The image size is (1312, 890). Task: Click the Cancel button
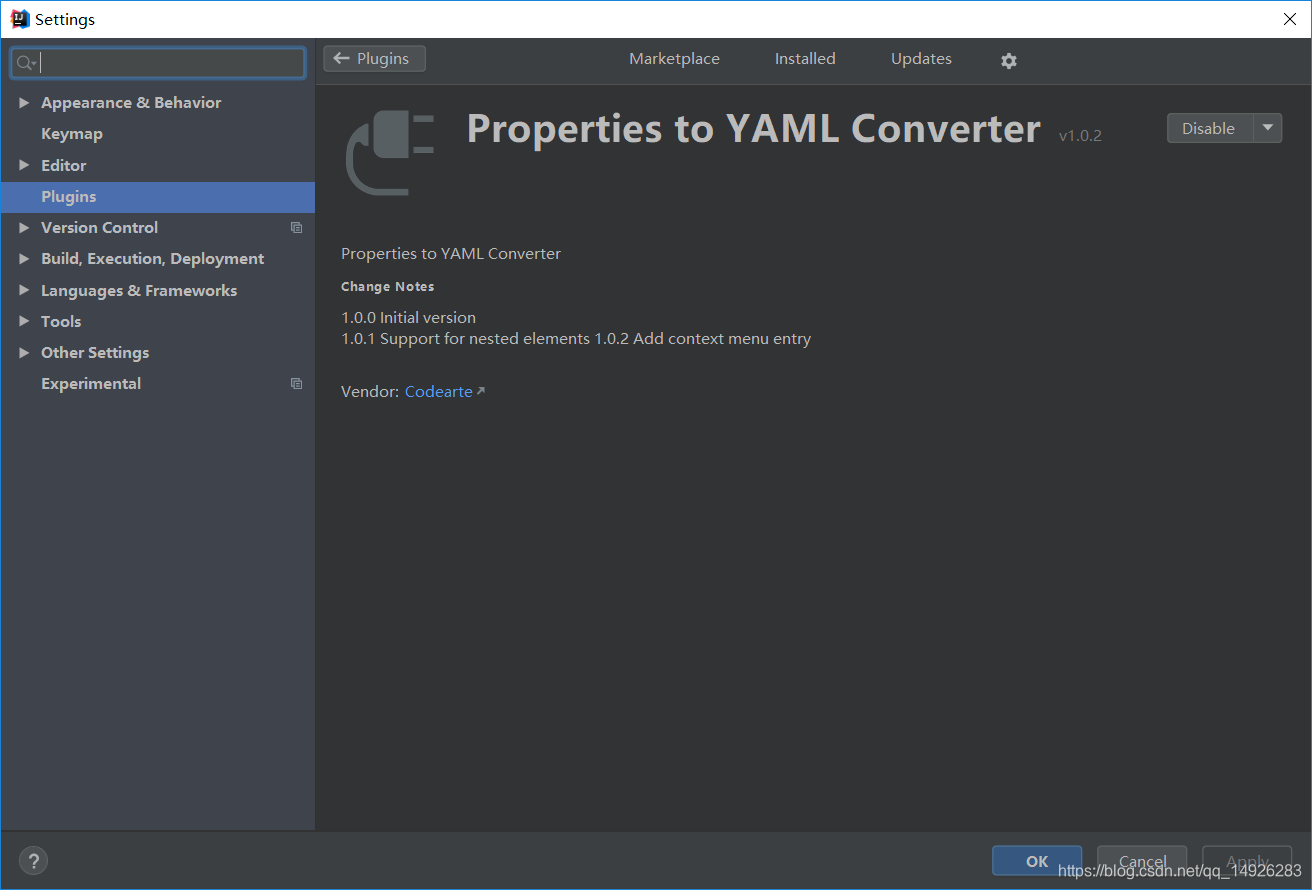(1142, 861)
